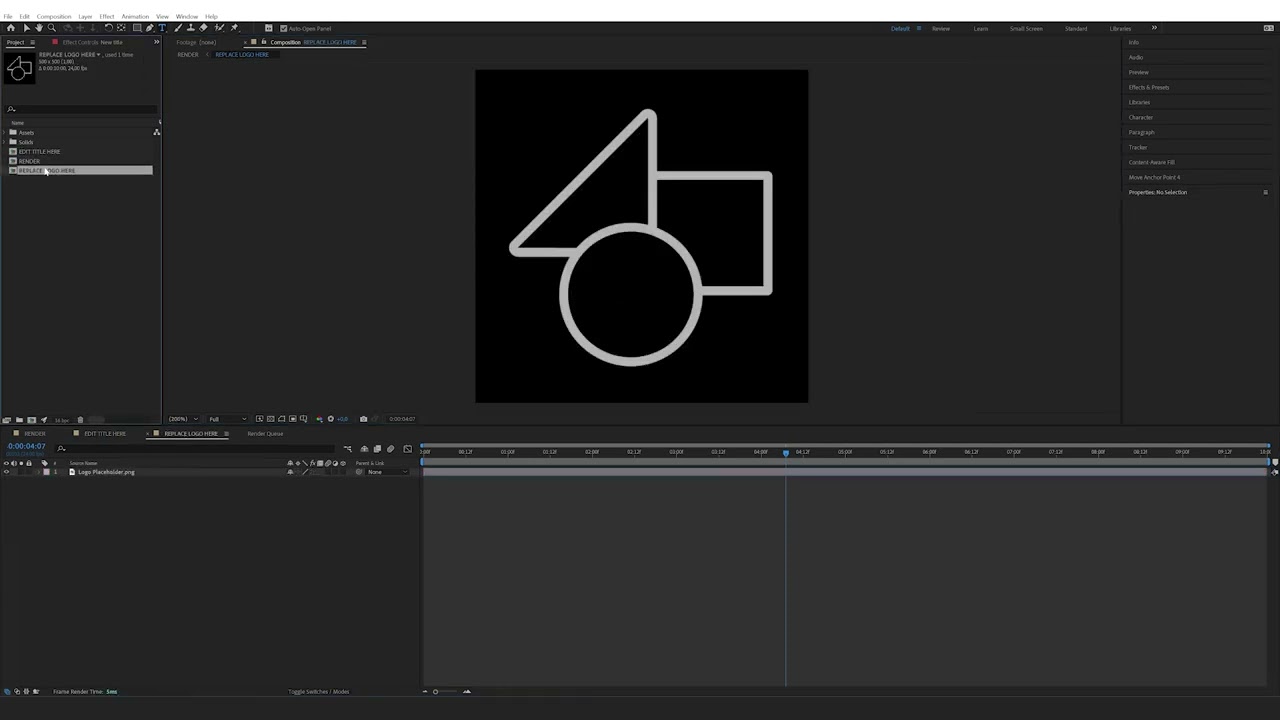
Task: Click the snapshot camera icon in viewer
Action: point(363,419)
